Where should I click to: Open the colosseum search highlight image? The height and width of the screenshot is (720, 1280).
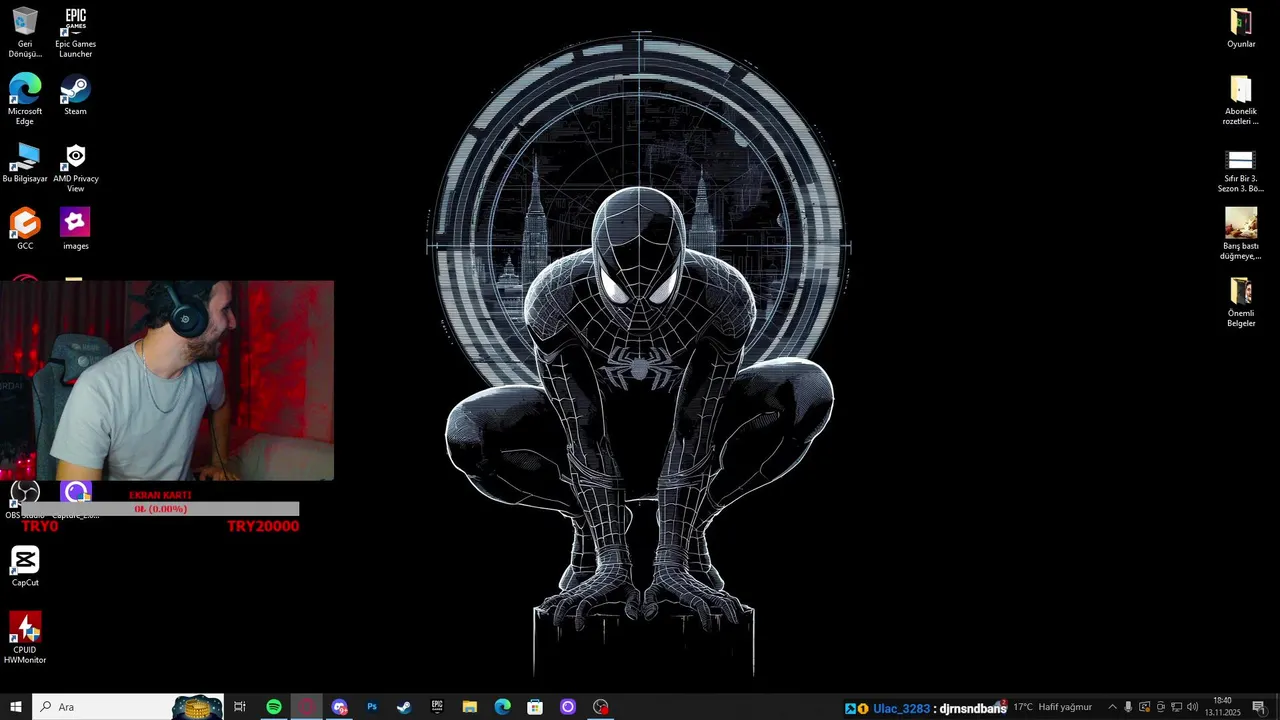click(197, 707)
